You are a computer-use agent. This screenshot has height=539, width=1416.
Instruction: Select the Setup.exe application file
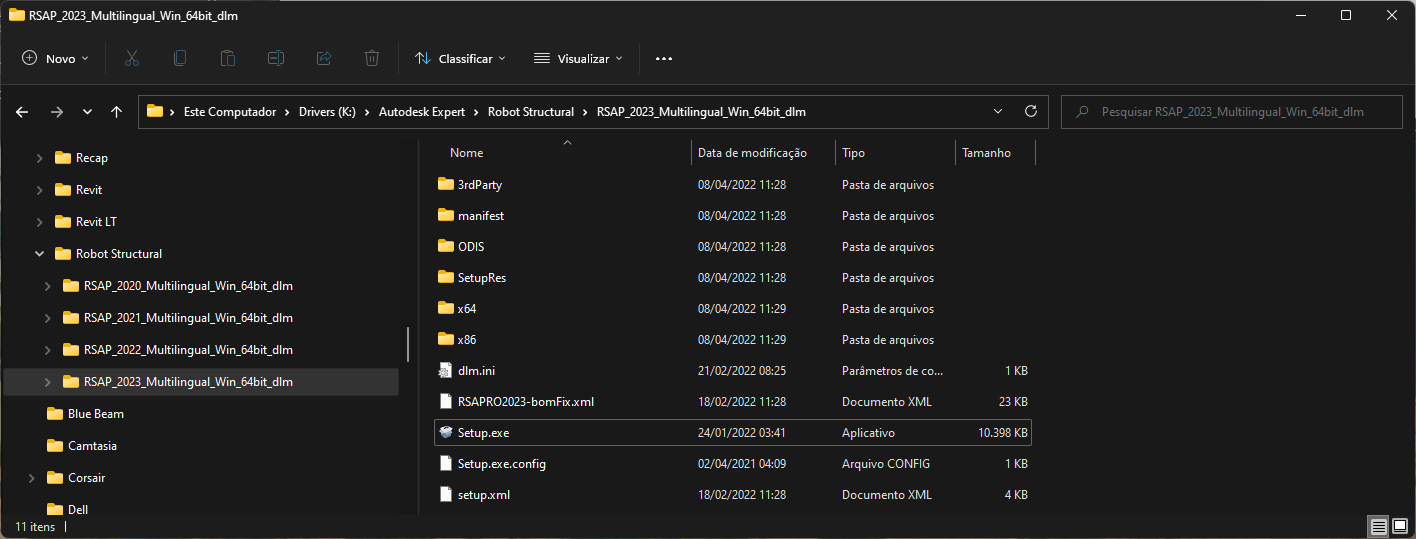(484, 433)
